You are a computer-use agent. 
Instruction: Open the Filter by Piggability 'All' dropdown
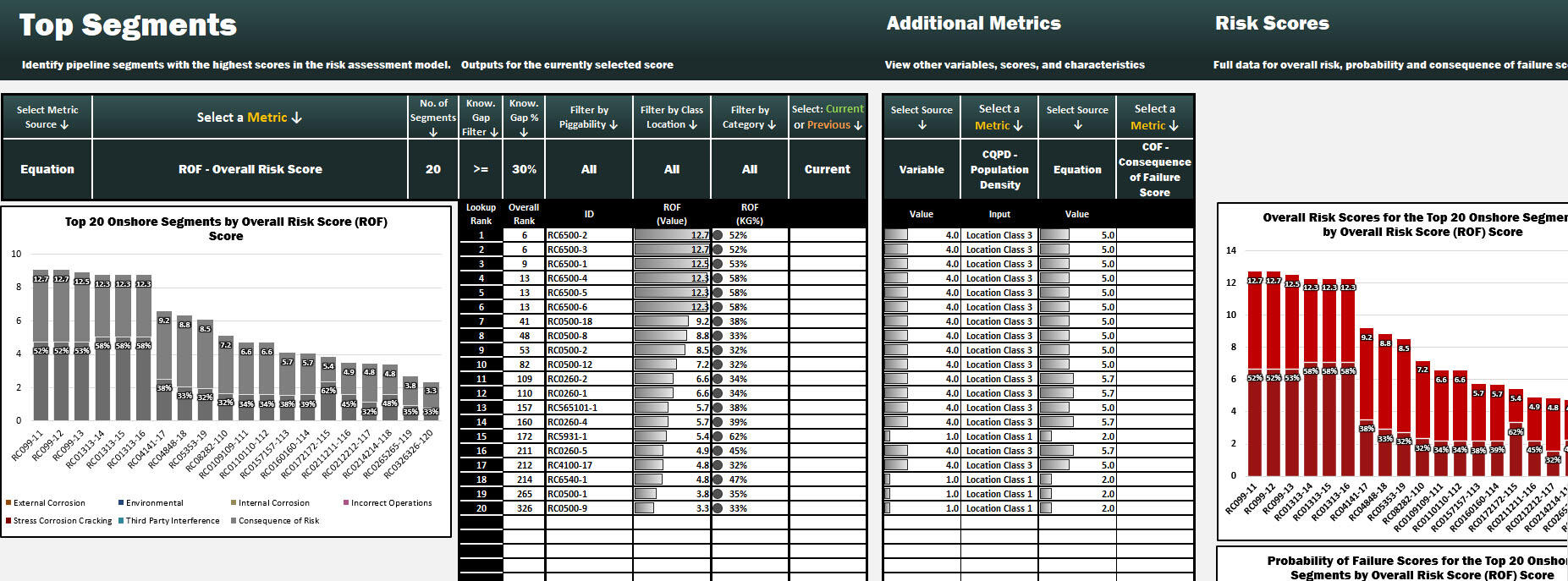588,169
